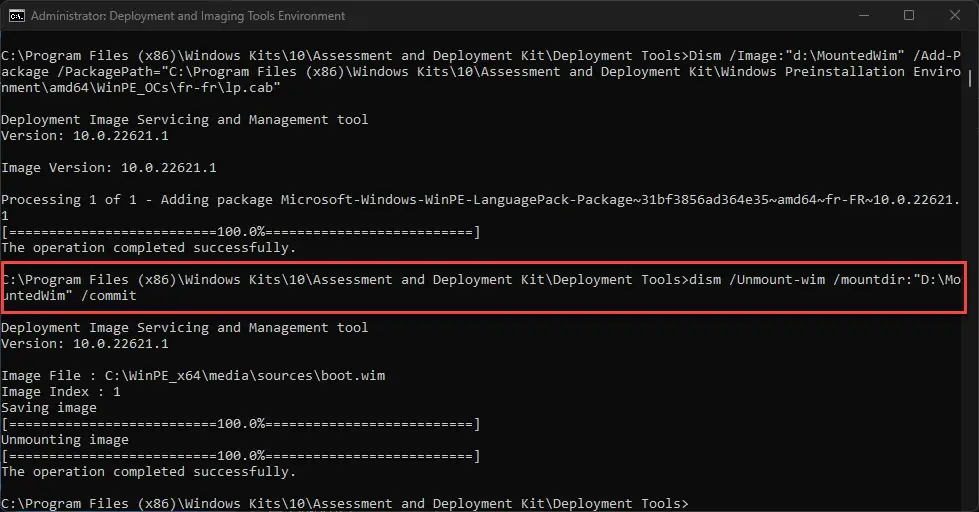The height and width of the screenshot is (512, 979).
Task: Click the 'Saving image' line
Action: coord(49,408)
